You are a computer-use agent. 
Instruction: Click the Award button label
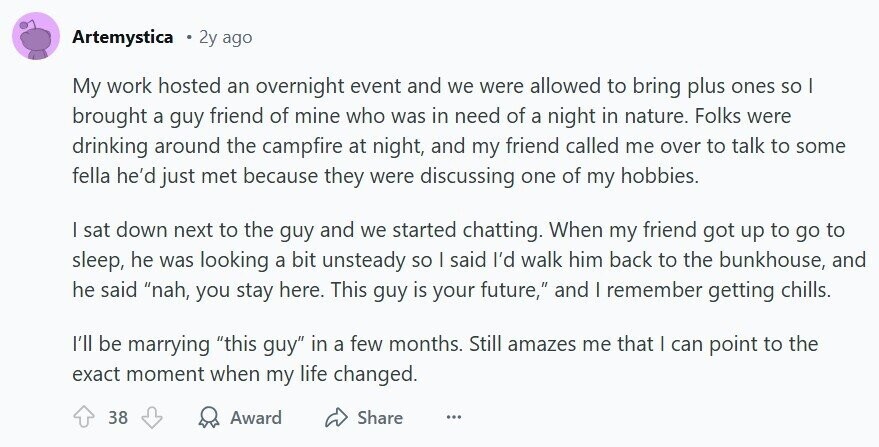tap(256, 417)
